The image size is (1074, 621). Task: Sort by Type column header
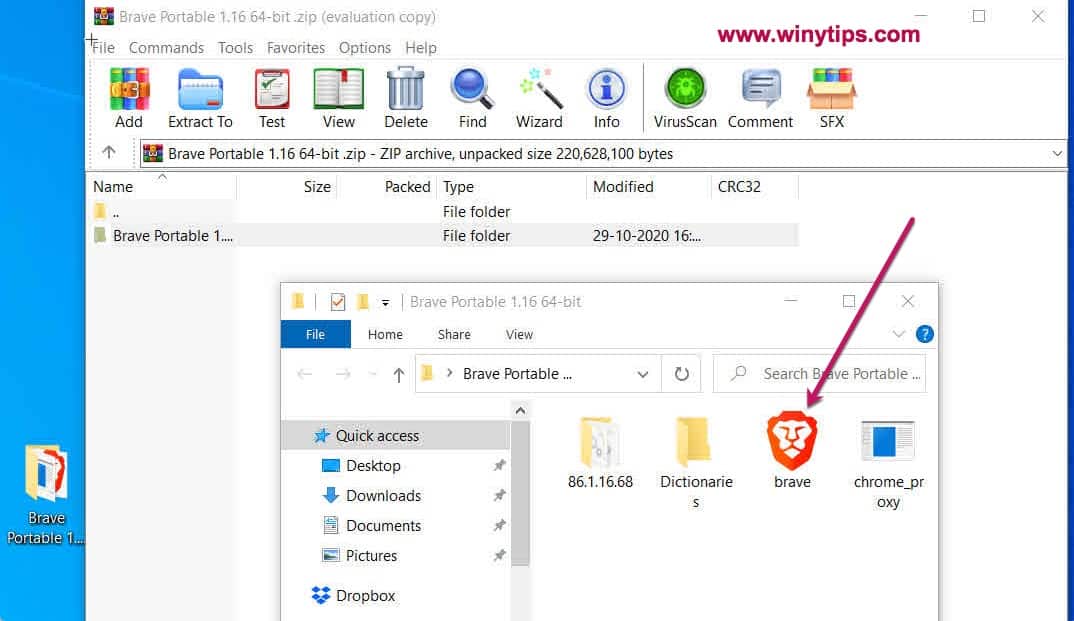pos(512,186)
